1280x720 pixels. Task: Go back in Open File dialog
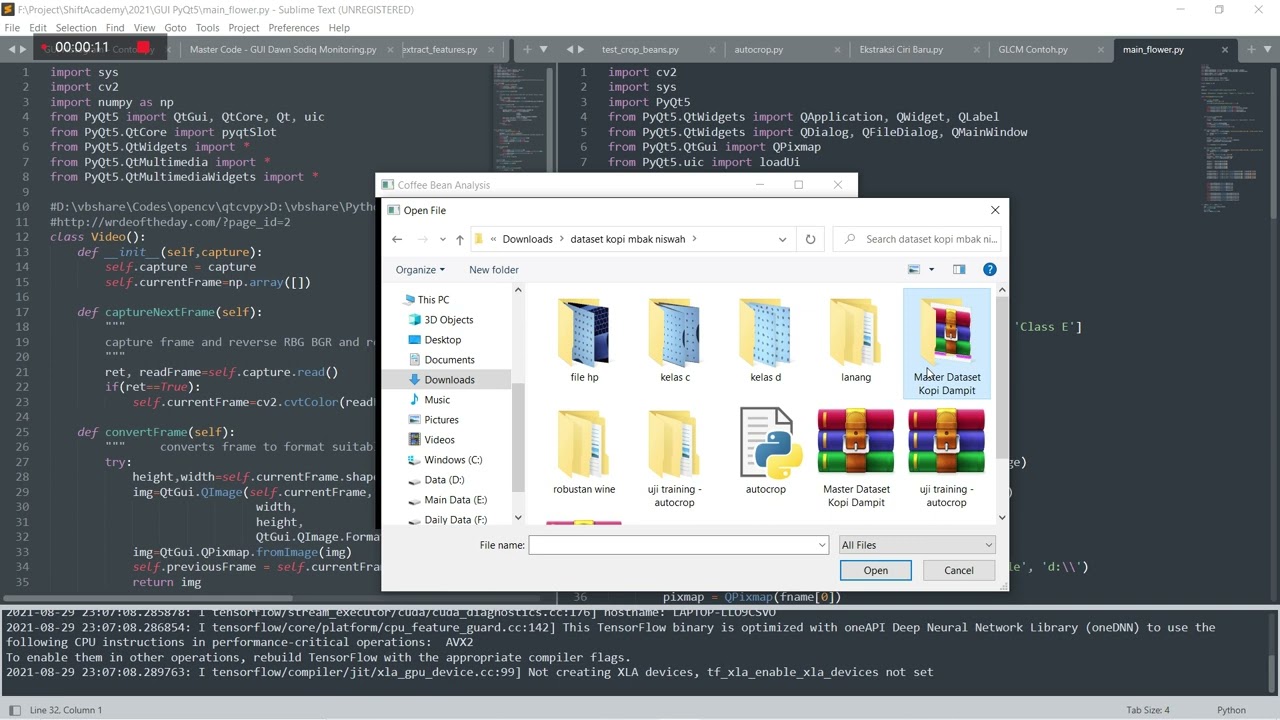coord(397,239)
